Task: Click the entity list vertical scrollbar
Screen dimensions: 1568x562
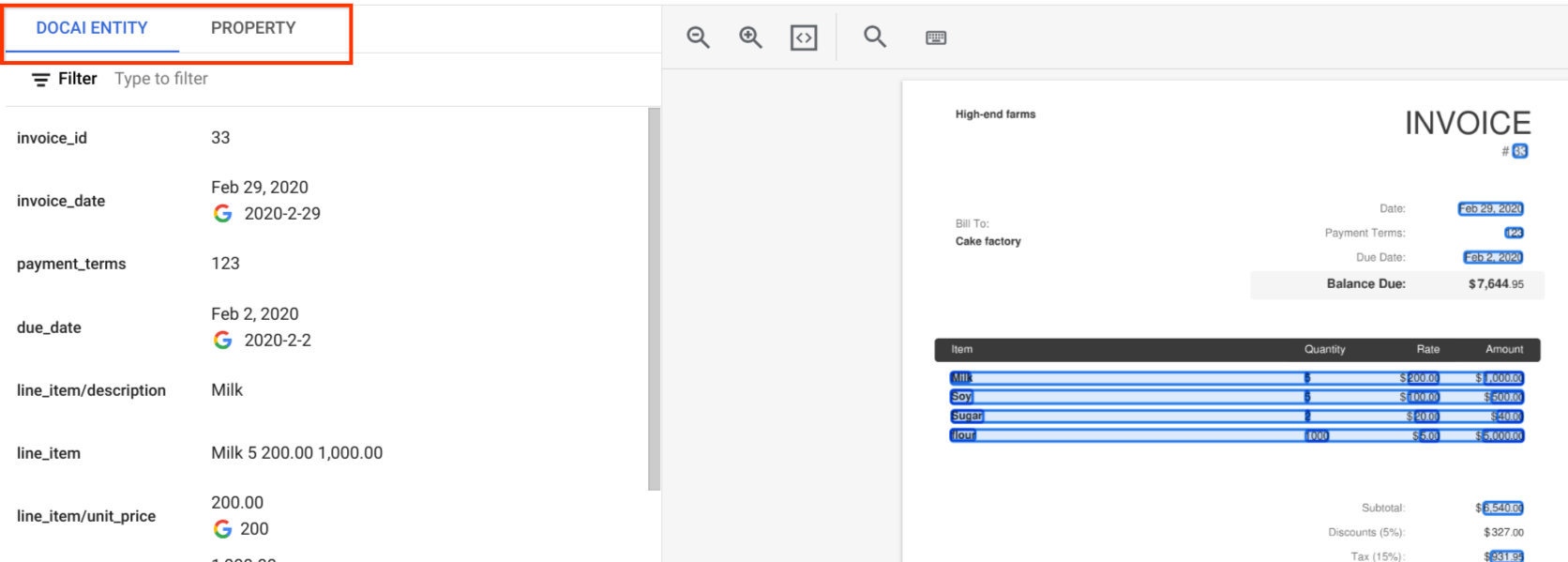Action: (654, 298)
